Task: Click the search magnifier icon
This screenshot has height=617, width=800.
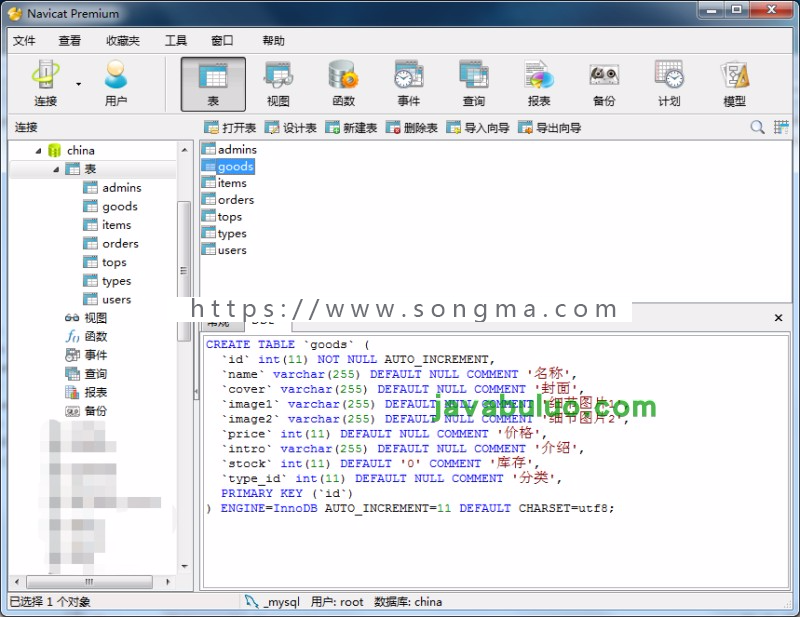Action: tap(757, 127)
